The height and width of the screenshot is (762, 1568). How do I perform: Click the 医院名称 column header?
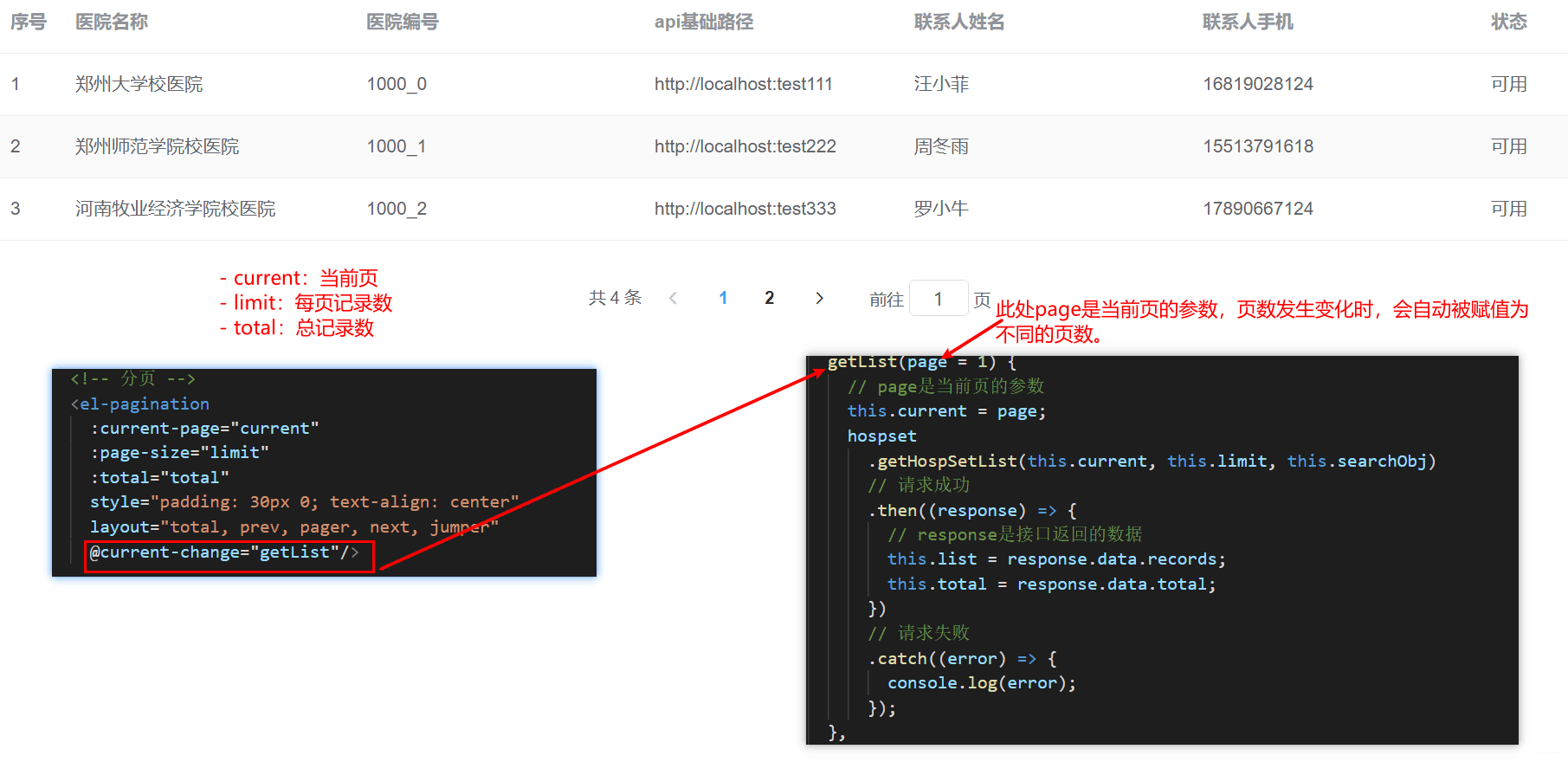tap(112, 22)
